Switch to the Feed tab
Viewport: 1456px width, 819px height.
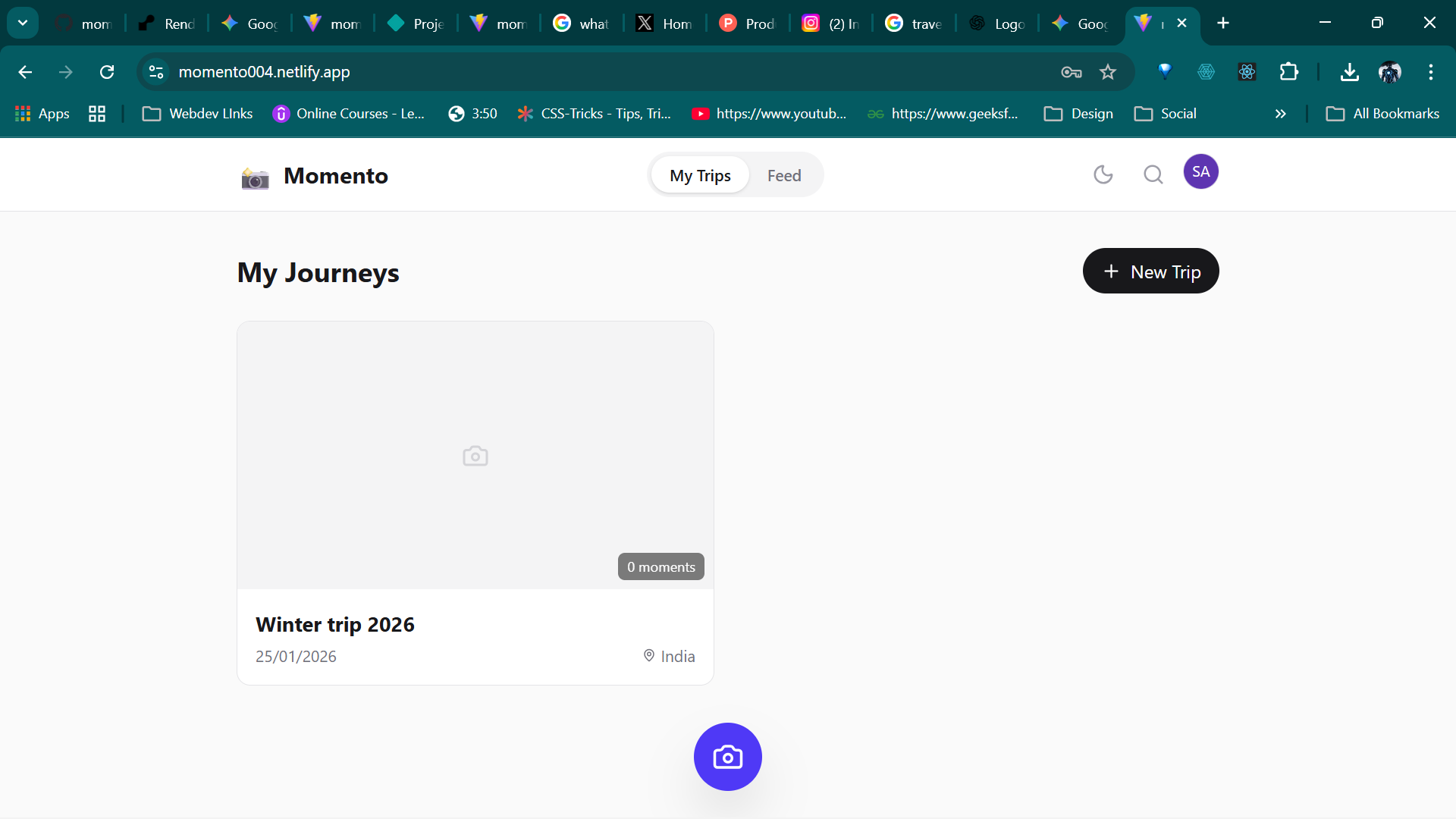coord(783,174)
